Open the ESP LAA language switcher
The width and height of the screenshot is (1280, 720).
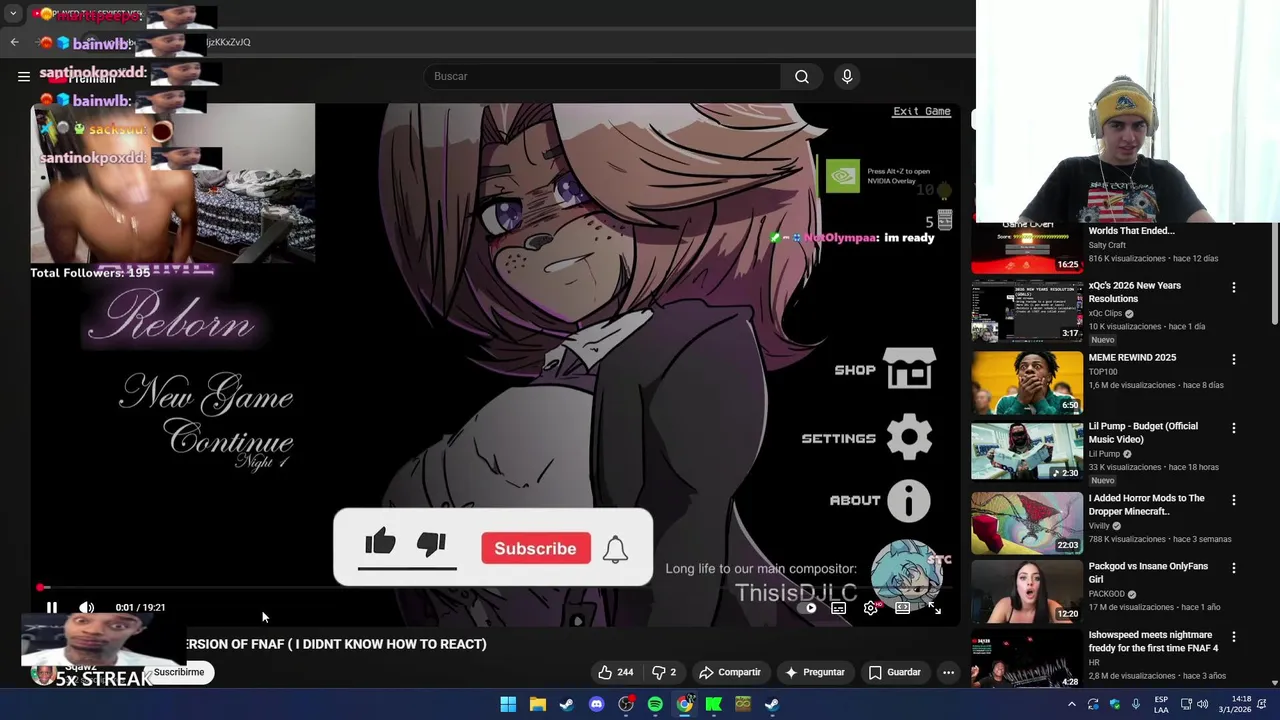click(1161, 704)
